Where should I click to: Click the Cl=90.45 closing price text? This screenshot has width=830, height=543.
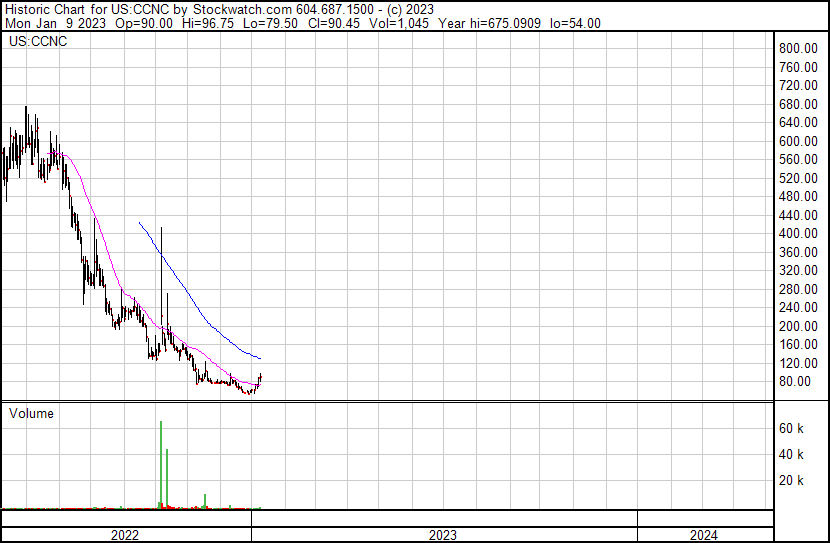pyautogui.click(x=333, y=23)
